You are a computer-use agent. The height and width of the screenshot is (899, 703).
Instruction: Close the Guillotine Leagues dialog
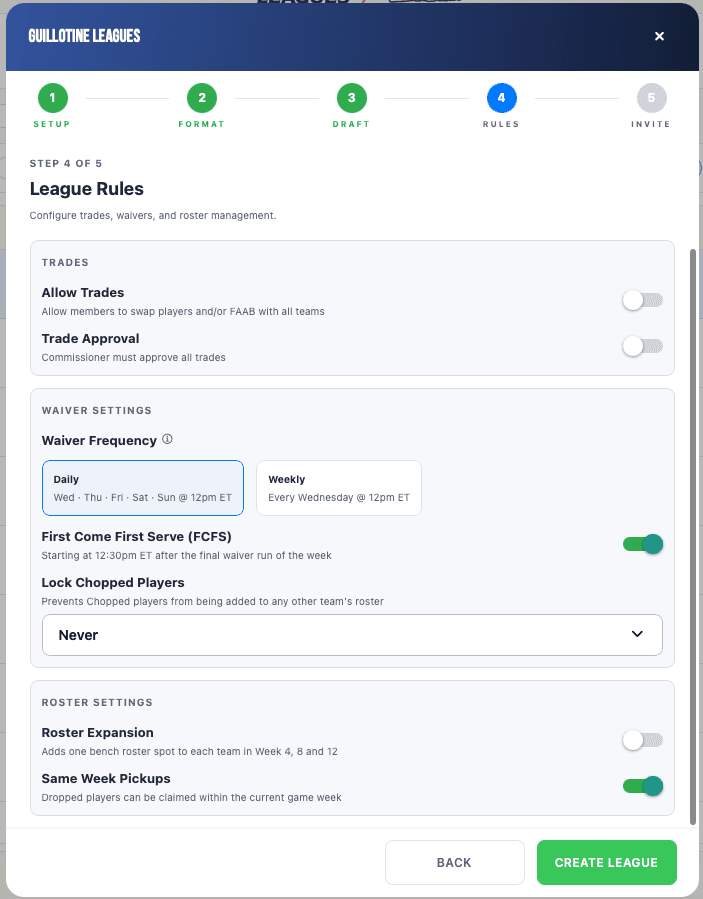(x=659, y=36)
